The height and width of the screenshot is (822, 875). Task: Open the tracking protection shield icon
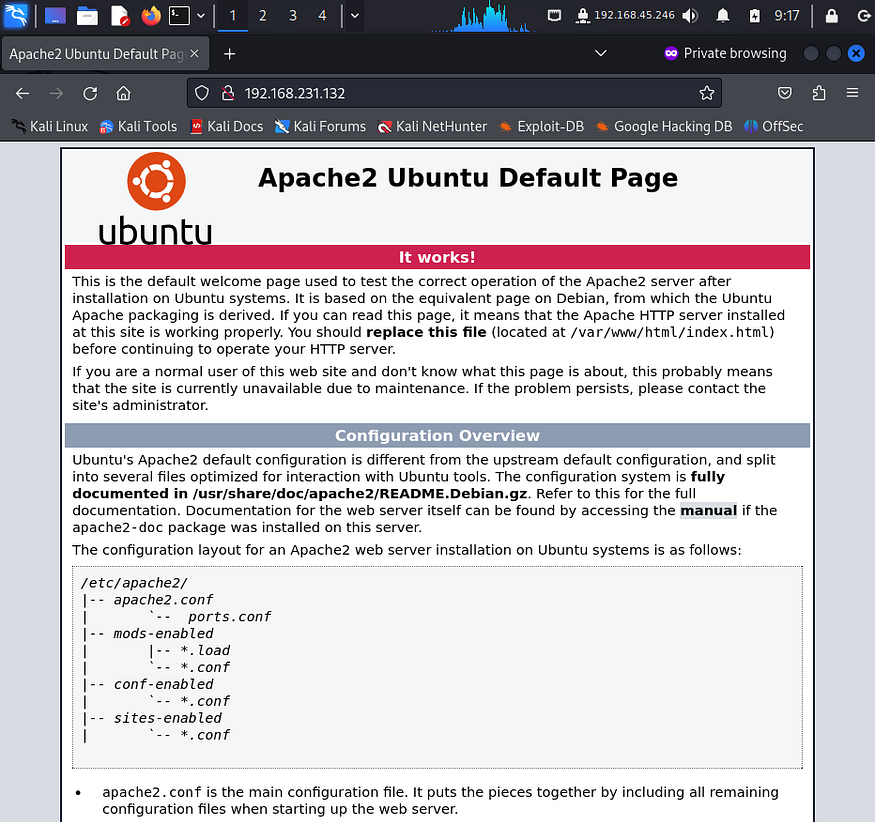tap(202, 93)
